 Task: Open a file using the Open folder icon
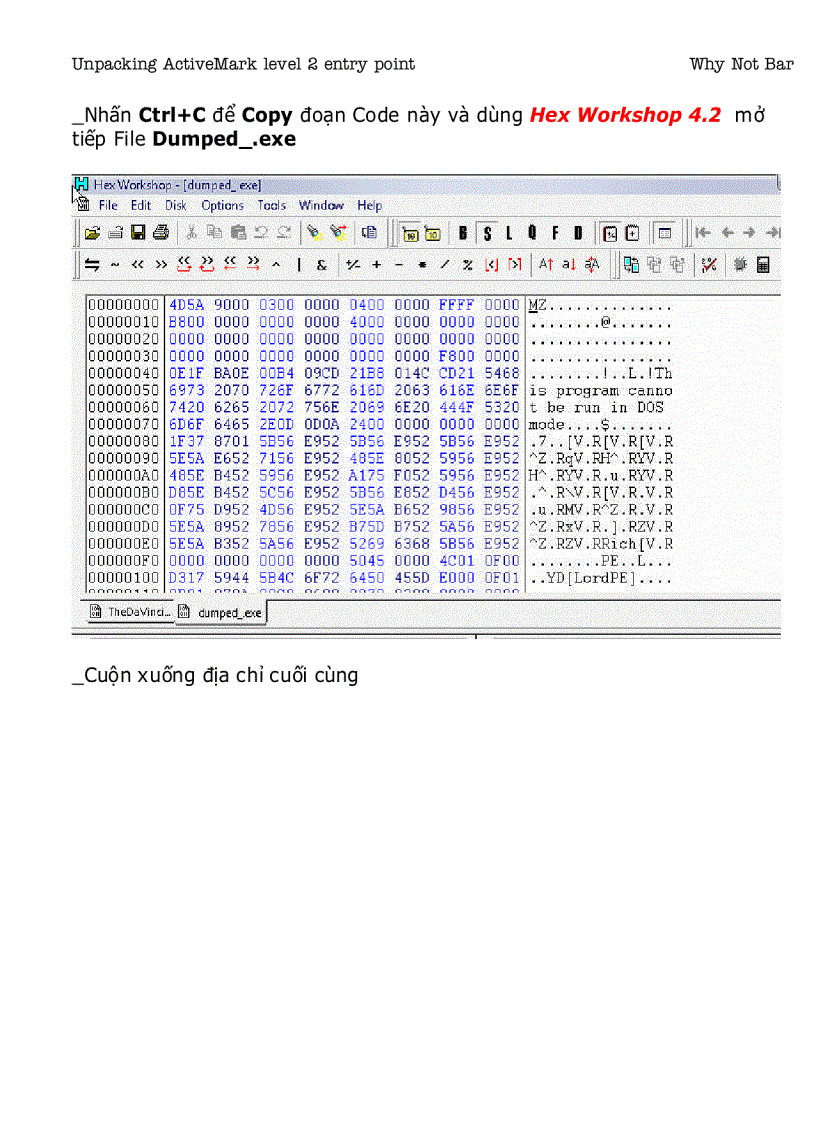coord(93,233)
